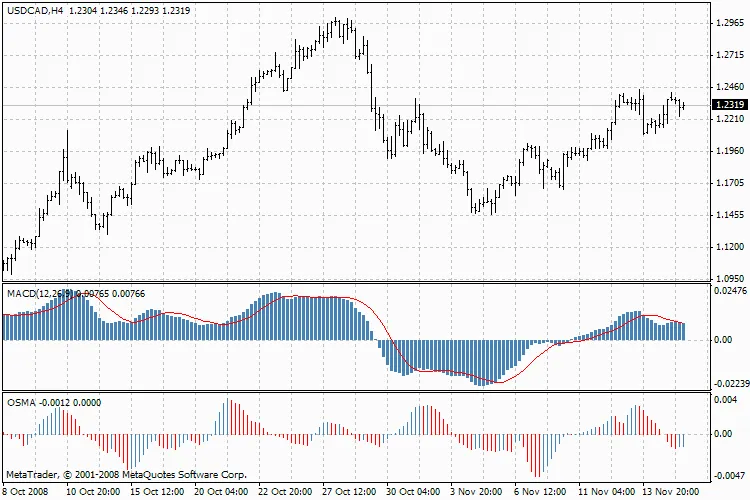
Task: Click the 1.1200 price axis label
Action: coord(728,247)
